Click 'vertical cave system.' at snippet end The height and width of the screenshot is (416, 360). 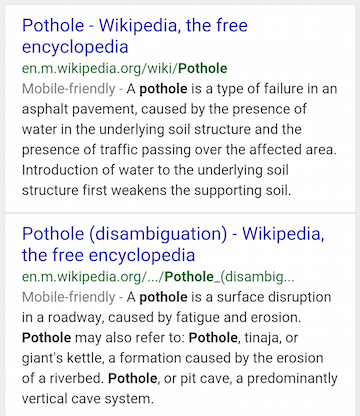pyautogui.click(x=88, y=399)
